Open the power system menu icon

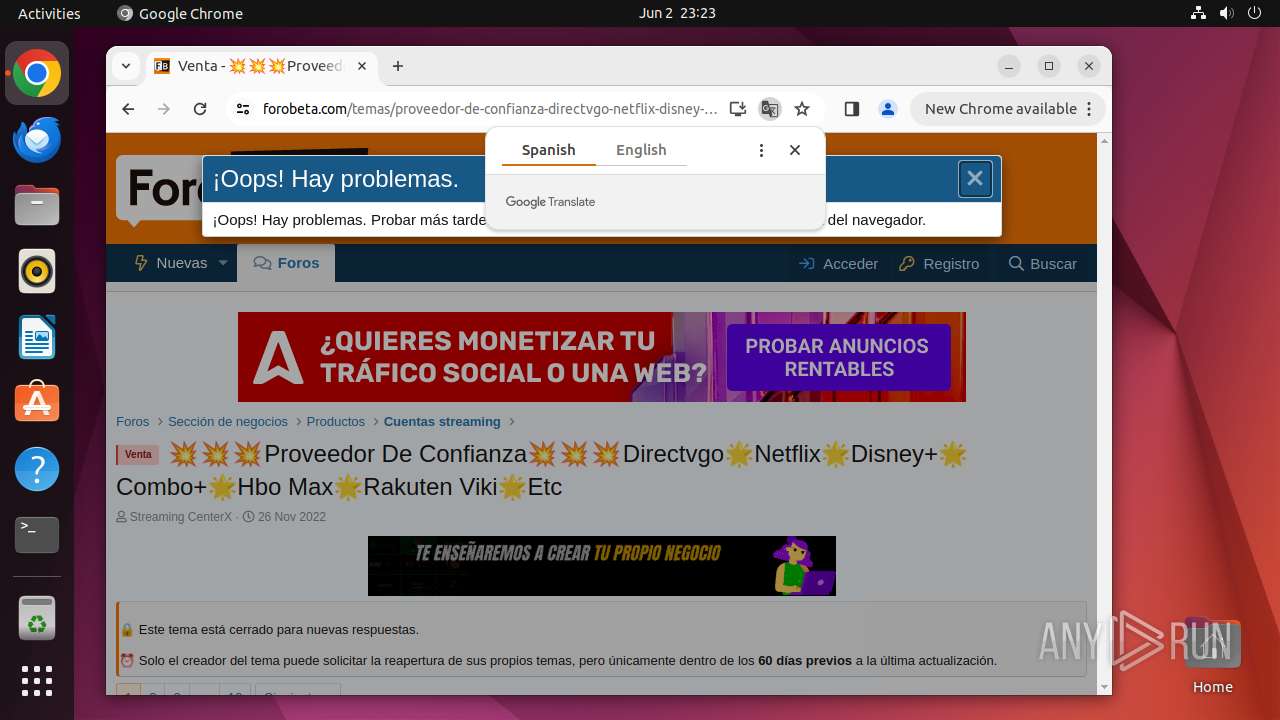(x=1255, y=13)
